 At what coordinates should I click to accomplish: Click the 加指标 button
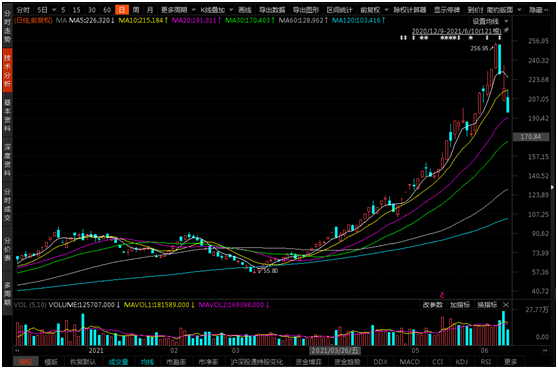pos(459,305)
